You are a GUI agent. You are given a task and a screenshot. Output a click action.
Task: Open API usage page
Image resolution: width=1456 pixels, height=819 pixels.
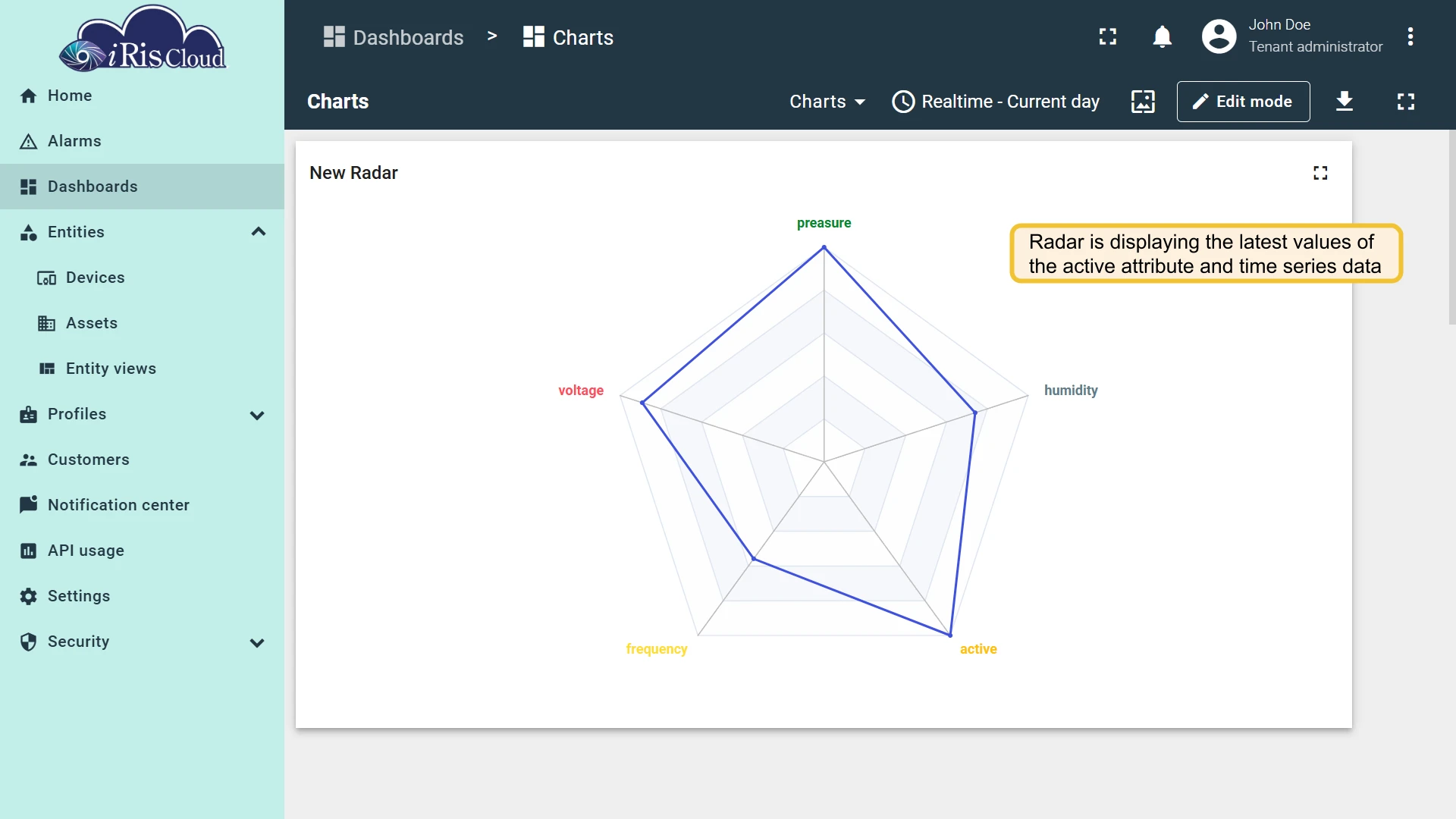pos(142,551)
